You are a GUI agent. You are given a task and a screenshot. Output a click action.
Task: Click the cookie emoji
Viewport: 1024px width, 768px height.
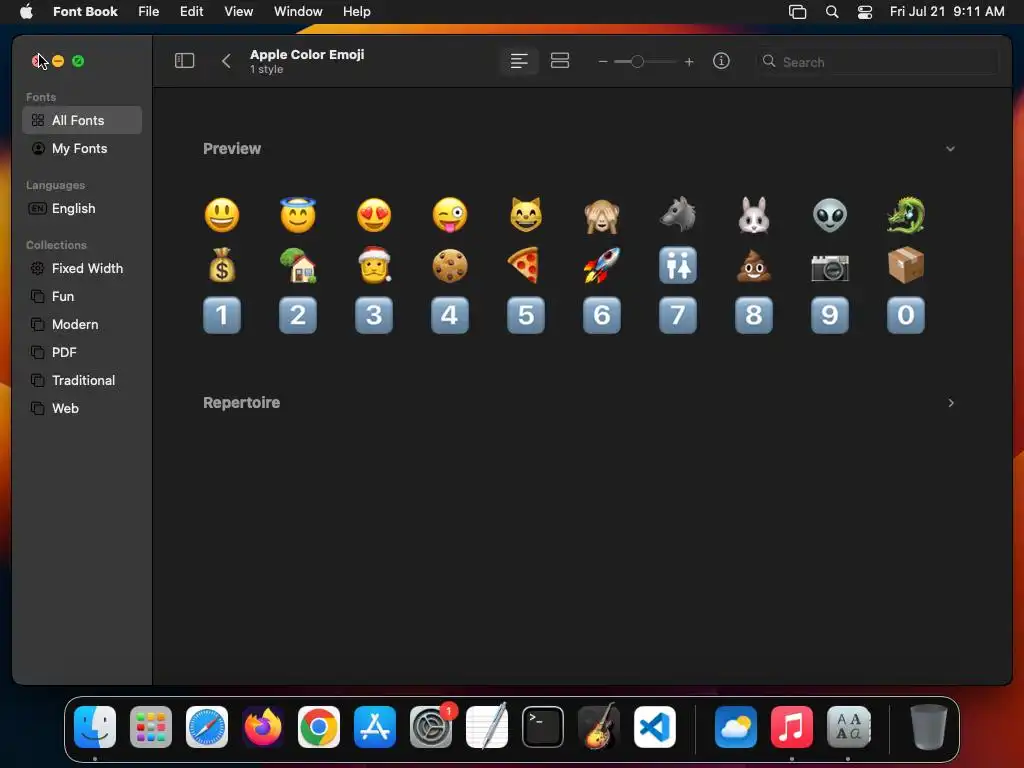pyautogui.click(x=450, y=265)
